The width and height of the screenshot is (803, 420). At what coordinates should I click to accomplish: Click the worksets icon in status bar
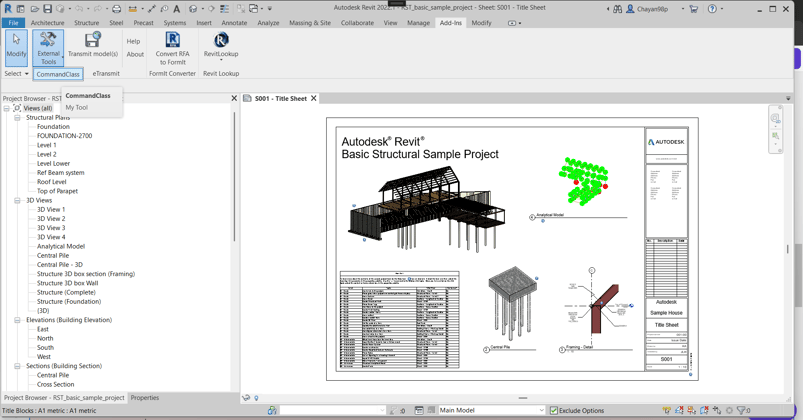click(272, 410)
